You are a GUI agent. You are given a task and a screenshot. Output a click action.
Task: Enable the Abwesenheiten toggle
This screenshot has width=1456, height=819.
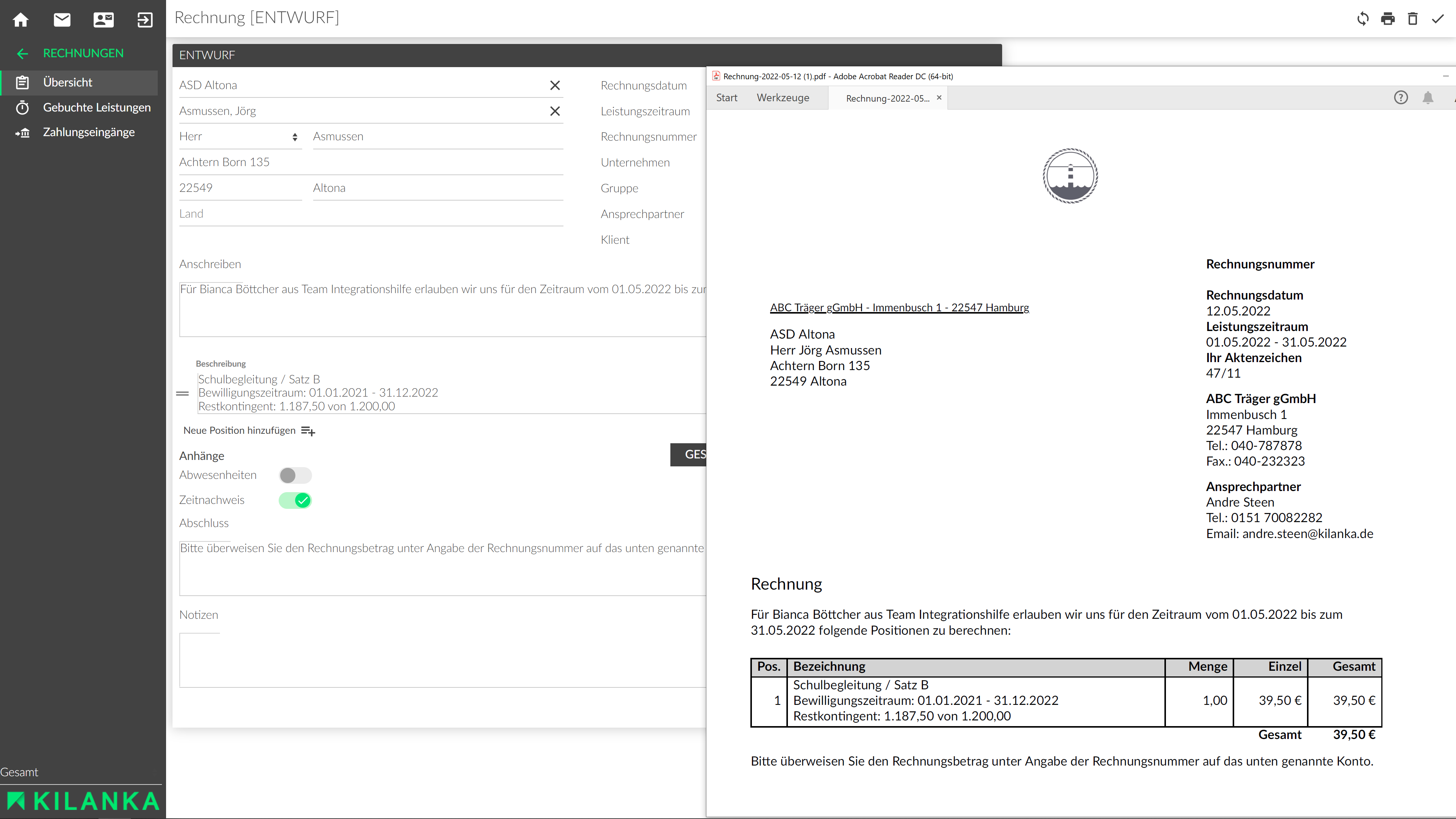pos(295,475)
